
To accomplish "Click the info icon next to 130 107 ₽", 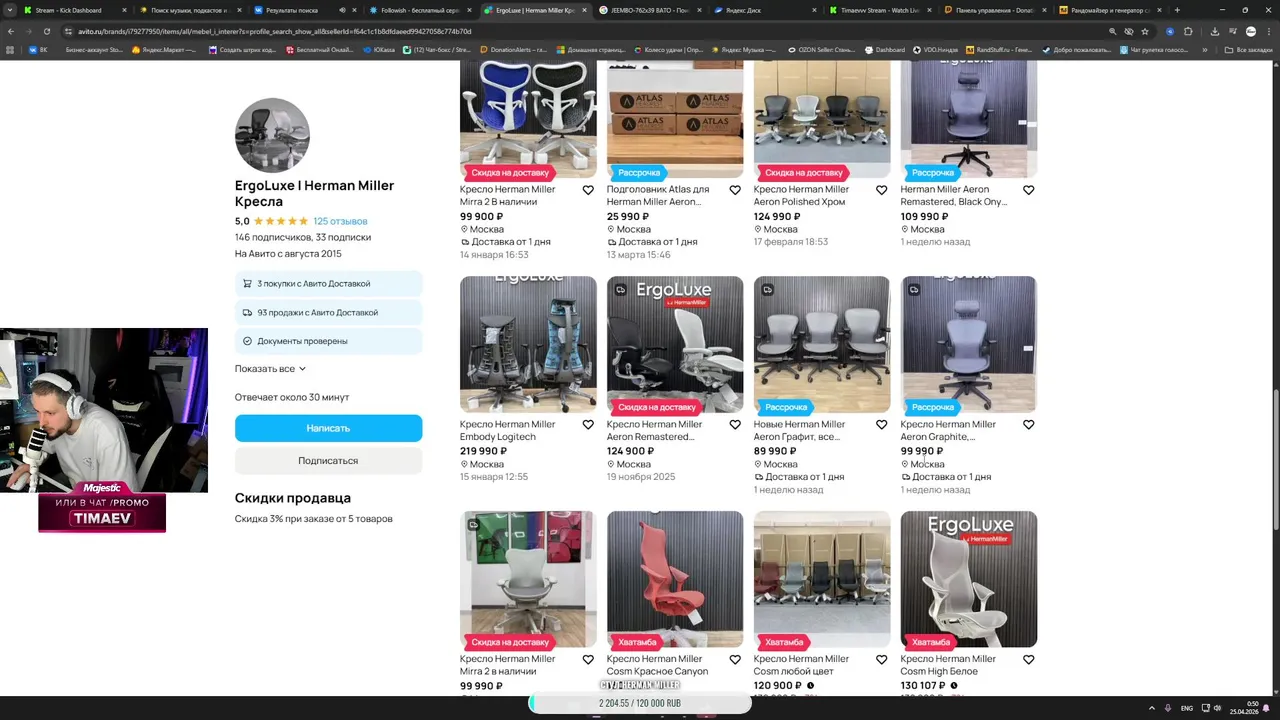I will coord(954,686).
